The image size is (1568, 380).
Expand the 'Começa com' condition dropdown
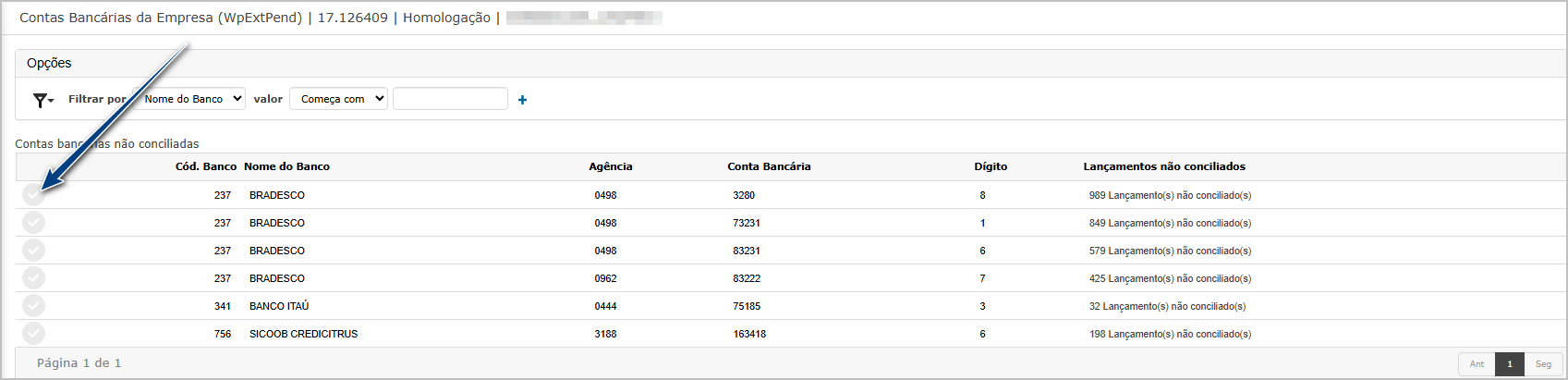[338, 99]
